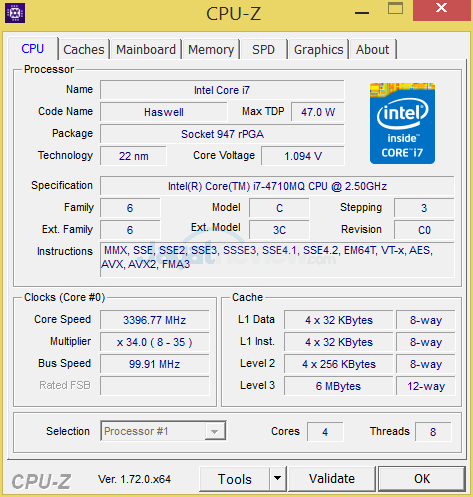Screen dimensions: 473x497
Task: Close the CPU-Z window
Action: pos(442,9)
